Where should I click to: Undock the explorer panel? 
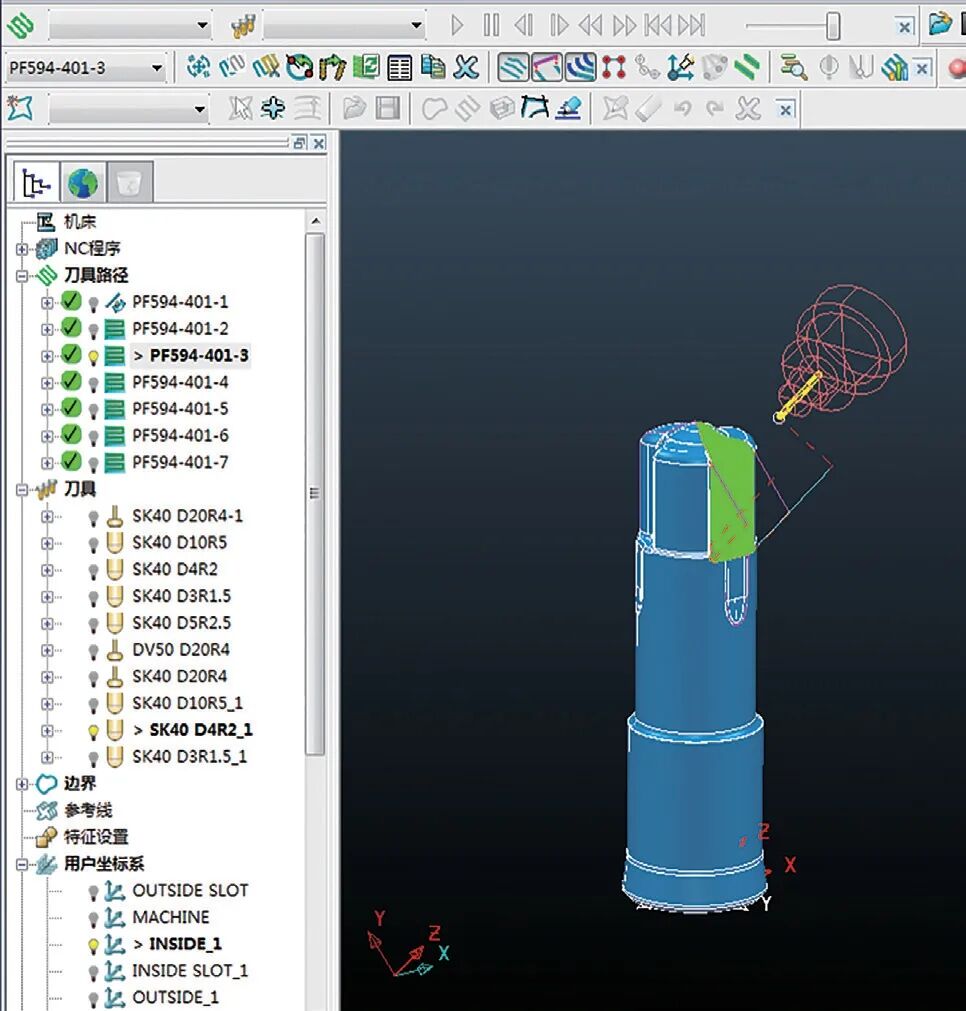[x=299, y=143]
